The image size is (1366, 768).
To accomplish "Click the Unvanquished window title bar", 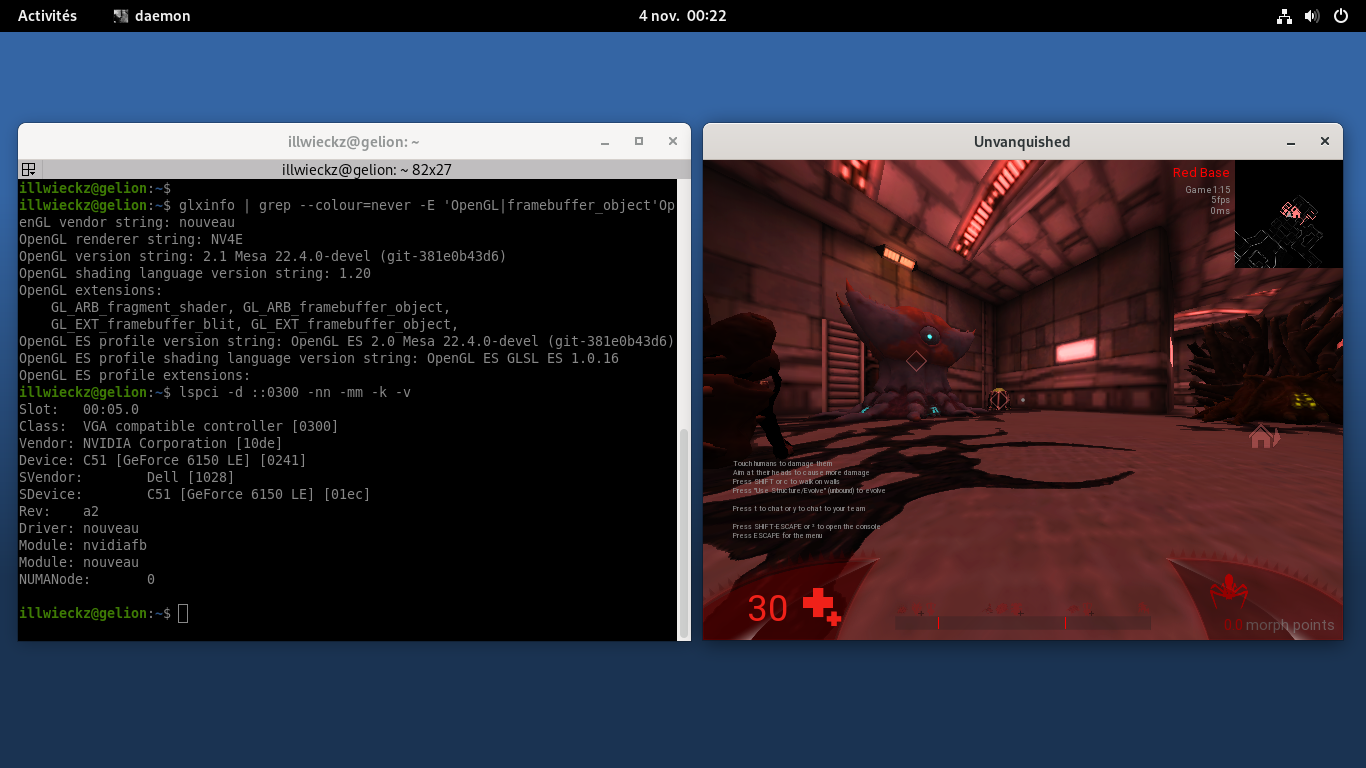I will click(x=1022, y=142).
